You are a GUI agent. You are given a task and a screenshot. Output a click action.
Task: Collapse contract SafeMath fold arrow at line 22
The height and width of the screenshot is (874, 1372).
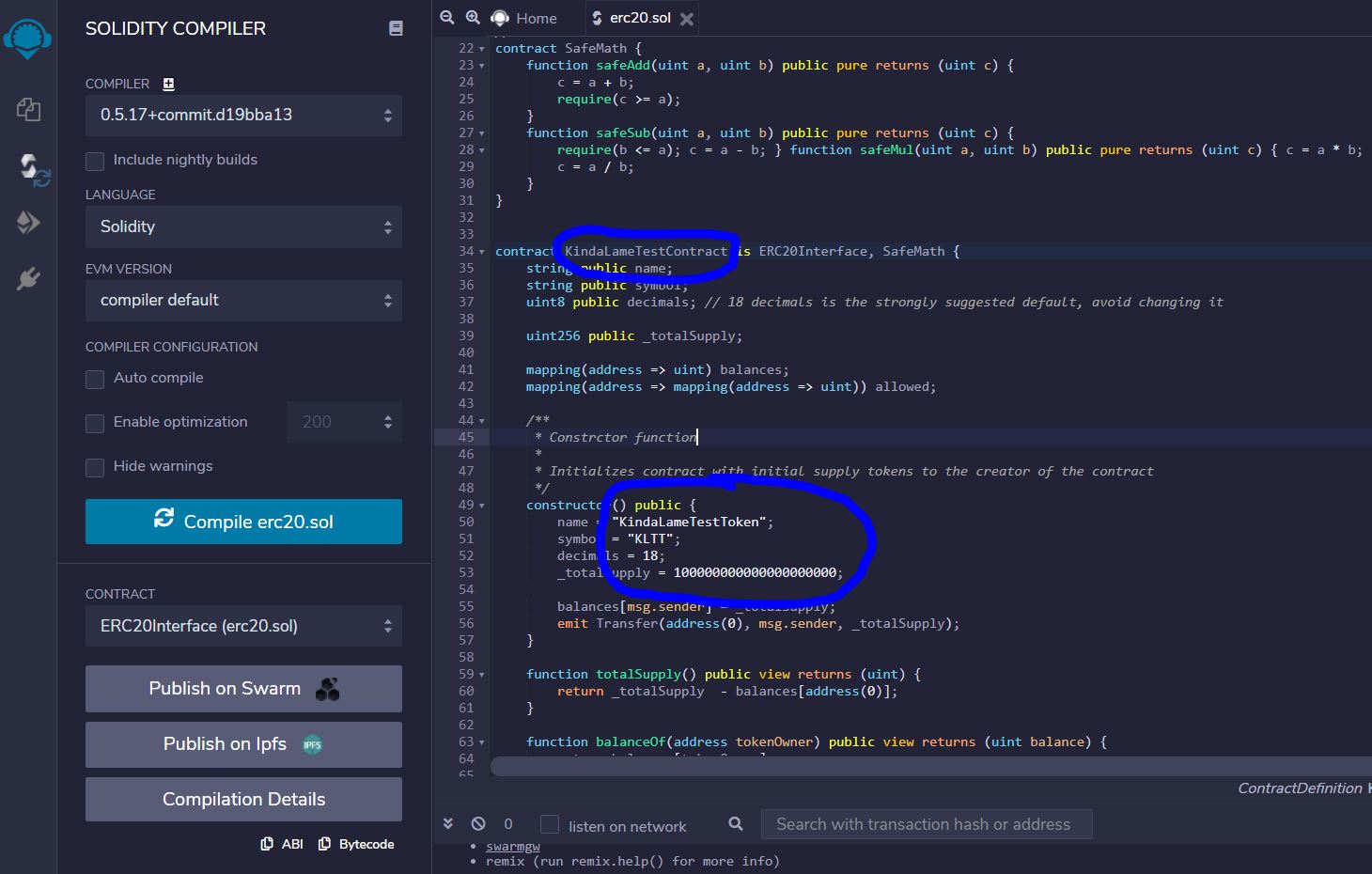pyautogui.click(x=482, y=49)
